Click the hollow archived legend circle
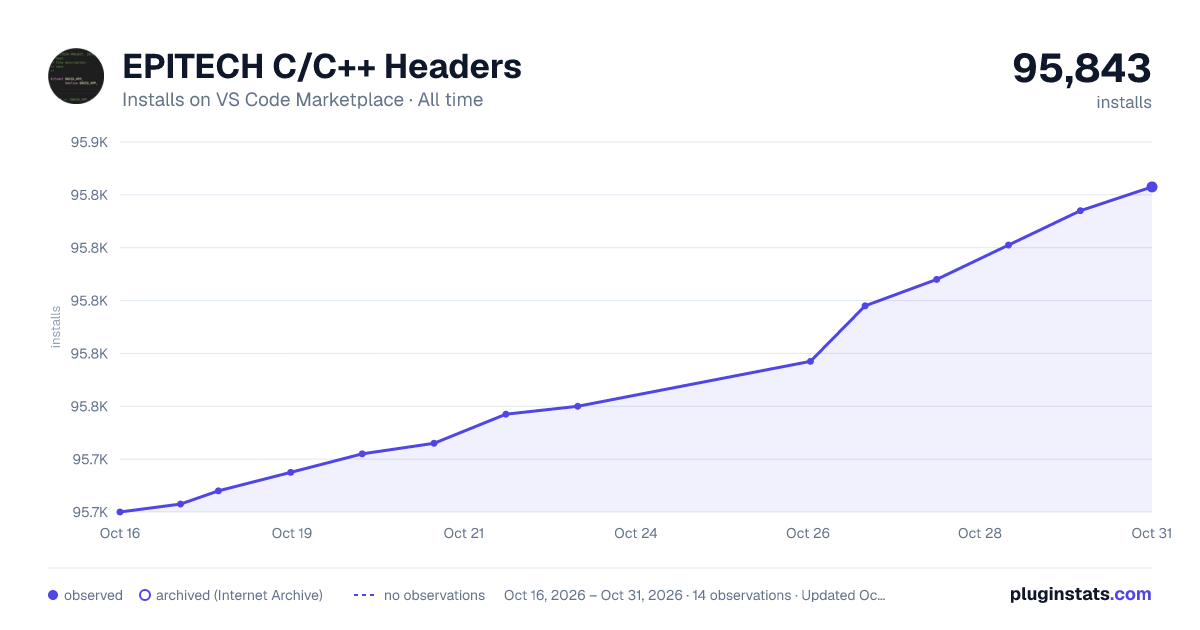 (145, 595)
